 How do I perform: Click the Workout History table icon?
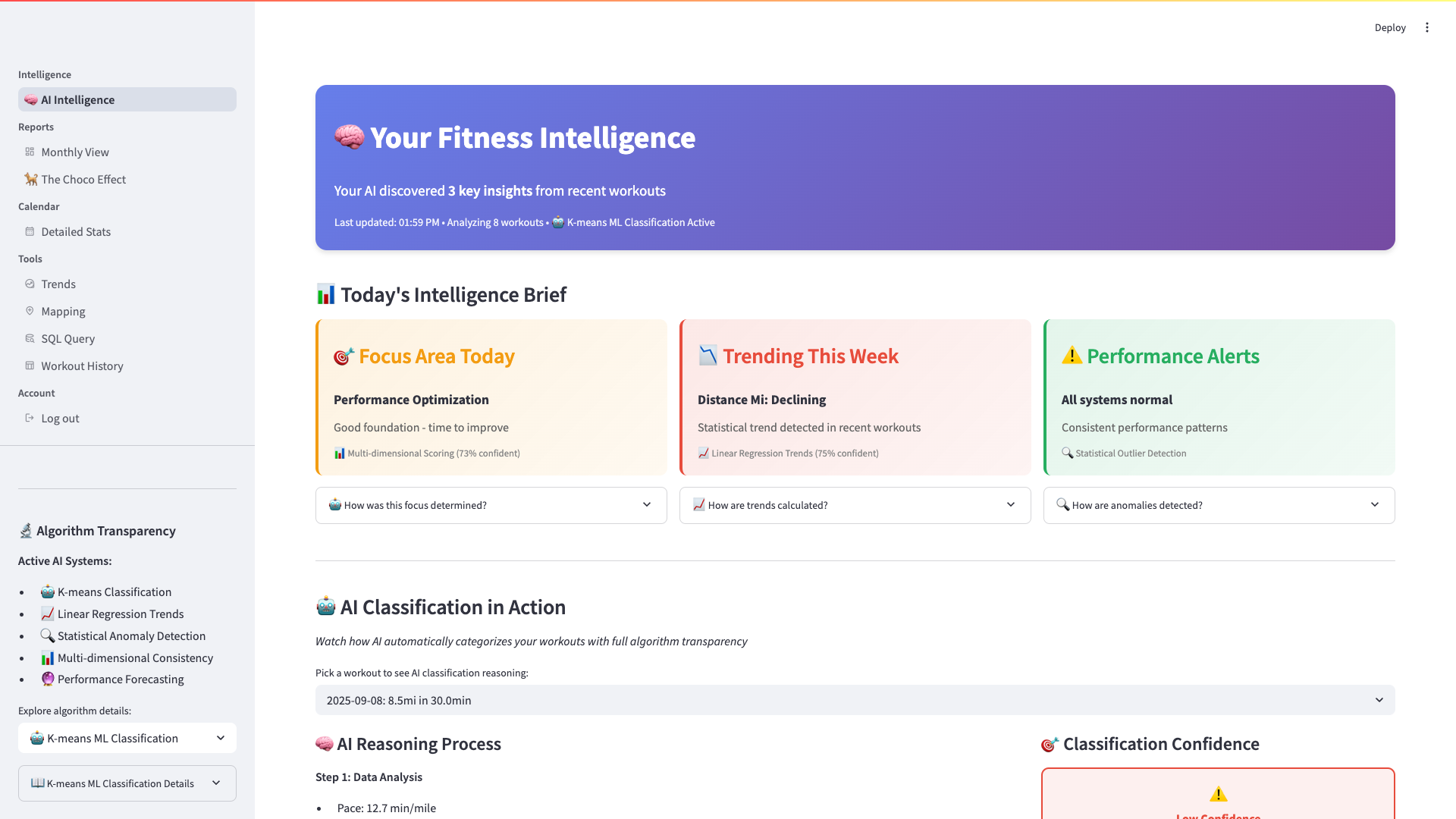click(30, 366)
